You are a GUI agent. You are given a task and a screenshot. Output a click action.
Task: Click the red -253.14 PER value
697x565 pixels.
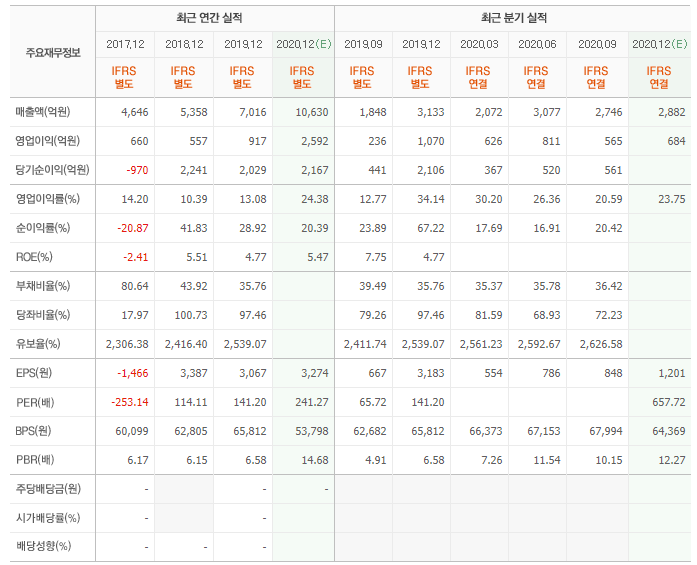130,402
